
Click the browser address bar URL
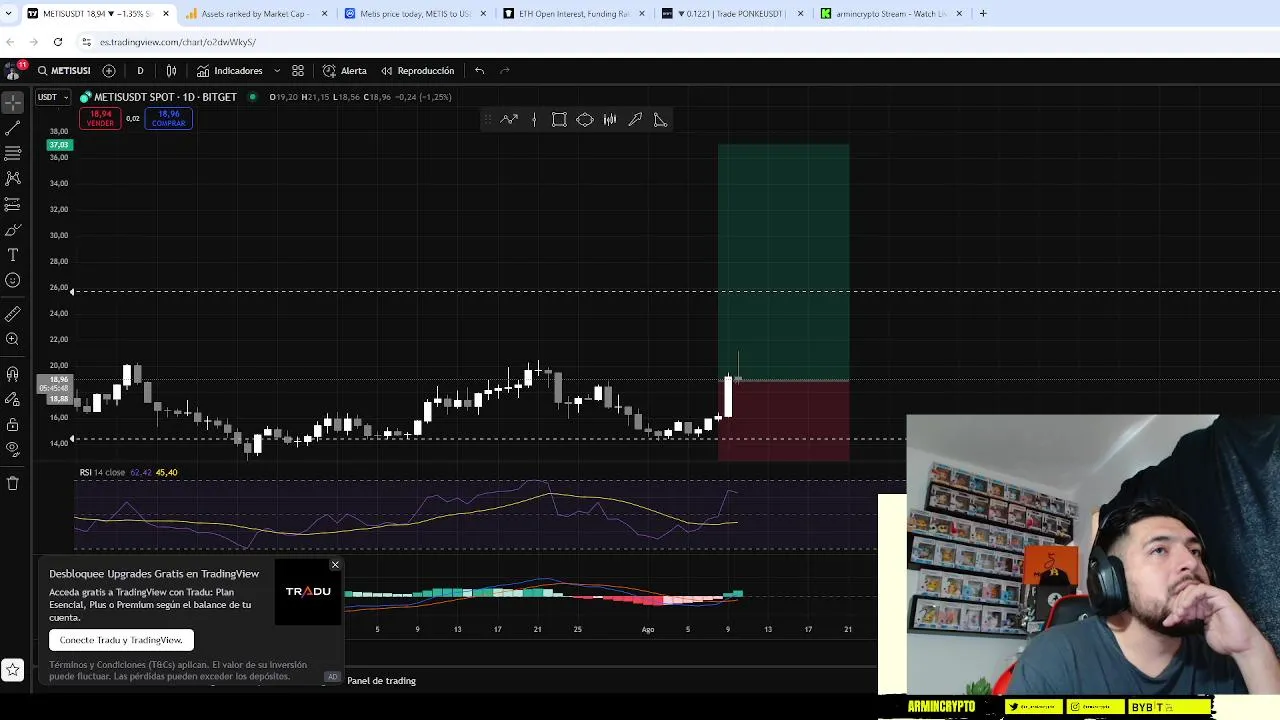click(178, 42)
